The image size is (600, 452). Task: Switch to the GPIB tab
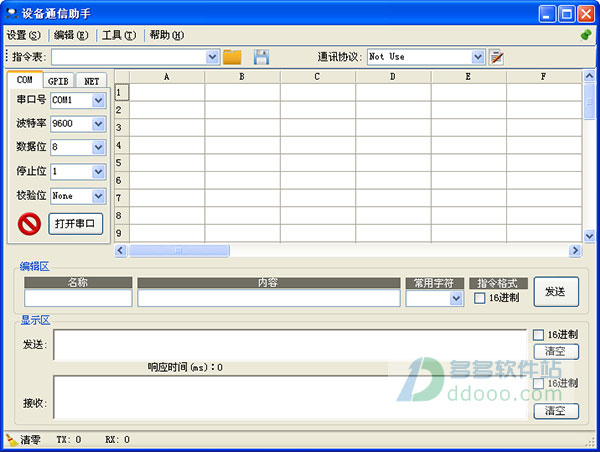58,81
